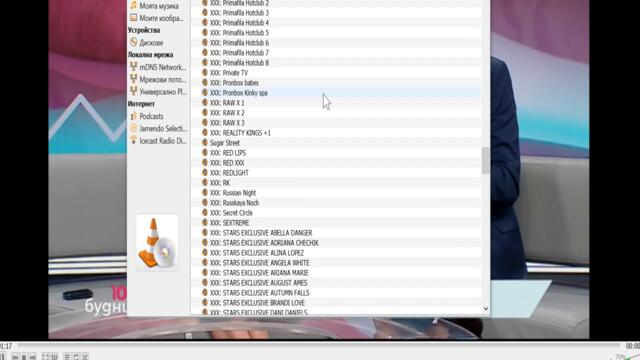Image resolution: width=640 pixels, height=360 pixels.
Task: Select playlist entry RAW X 1
Action: point(336,103)
